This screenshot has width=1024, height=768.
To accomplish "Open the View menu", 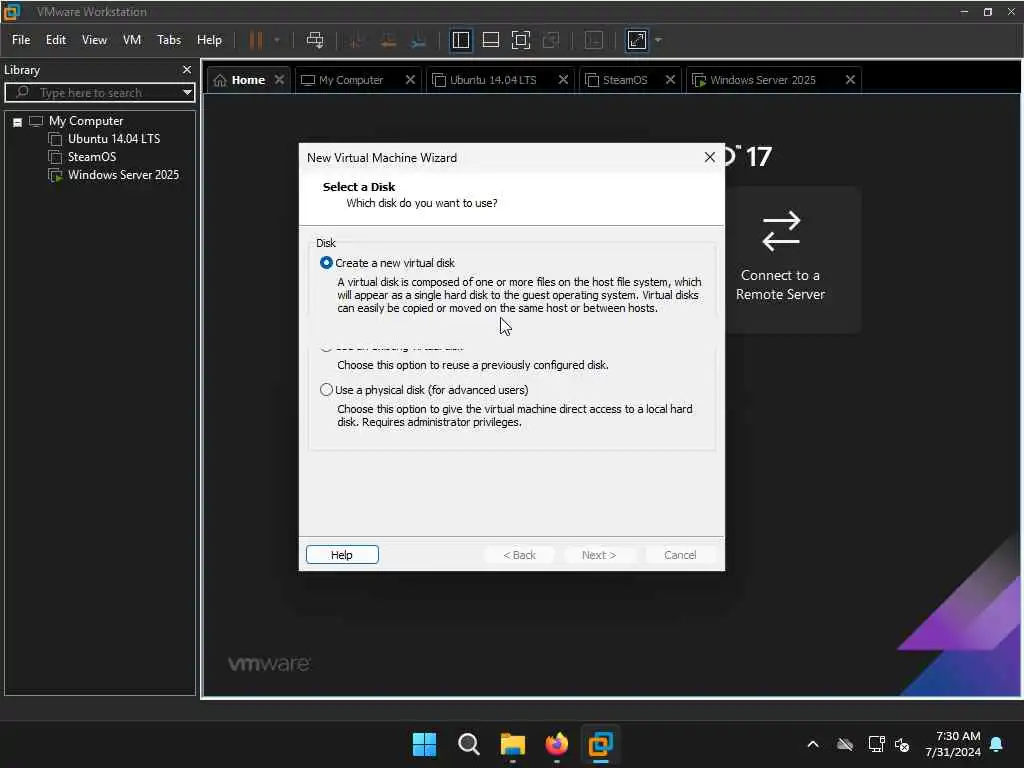I will (x=94, y=40).
